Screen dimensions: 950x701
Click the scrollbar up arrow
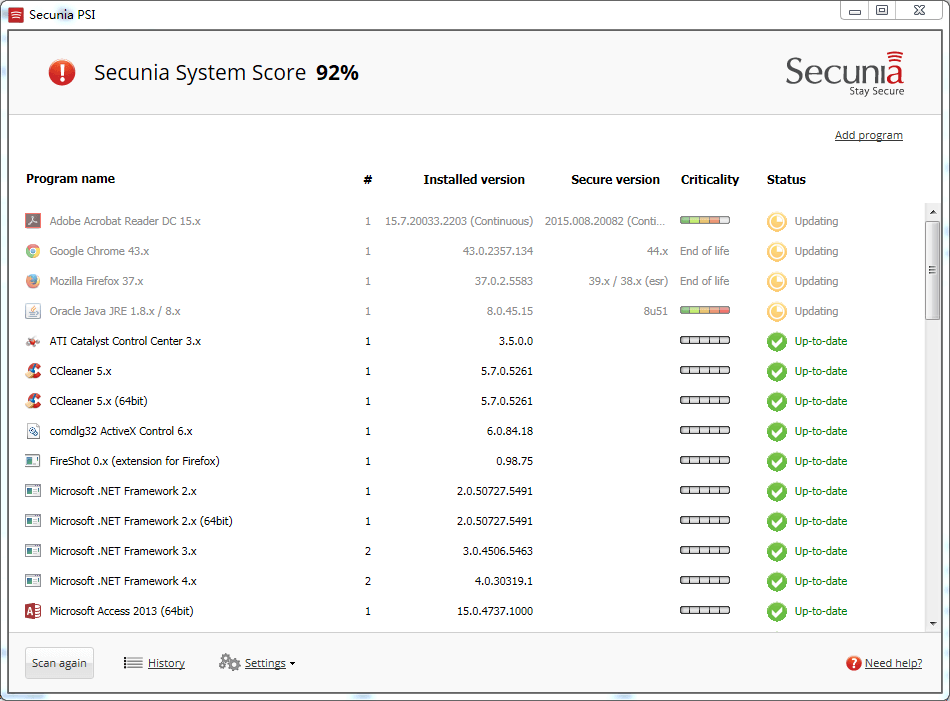933,212
